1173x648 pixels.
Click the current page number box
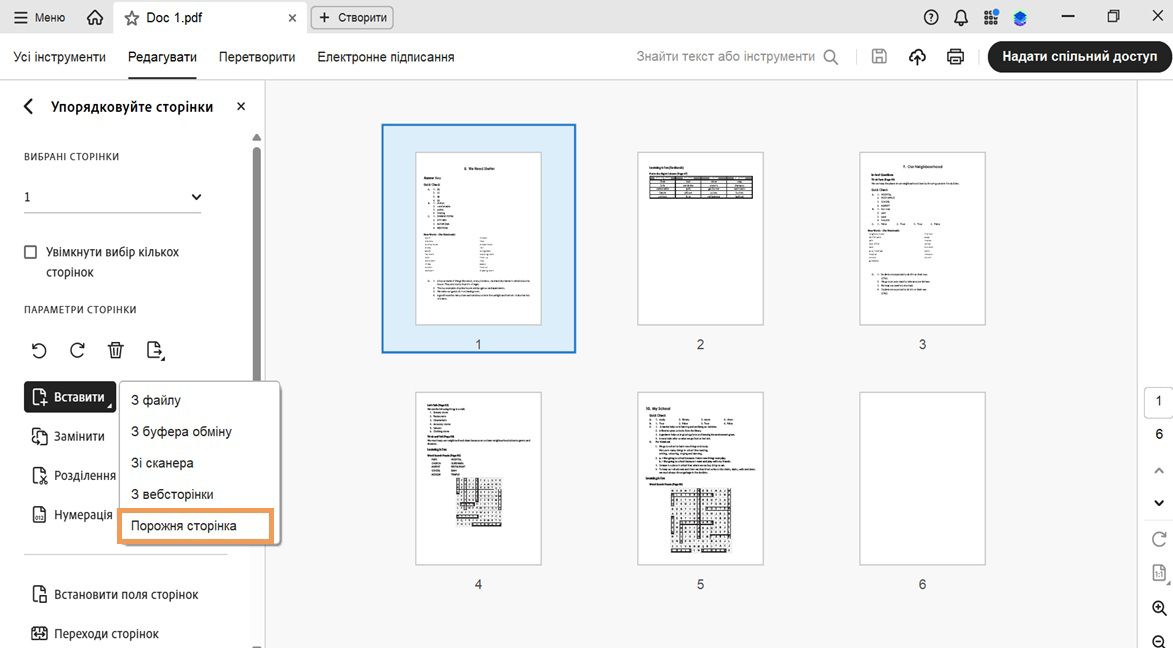1159,402
